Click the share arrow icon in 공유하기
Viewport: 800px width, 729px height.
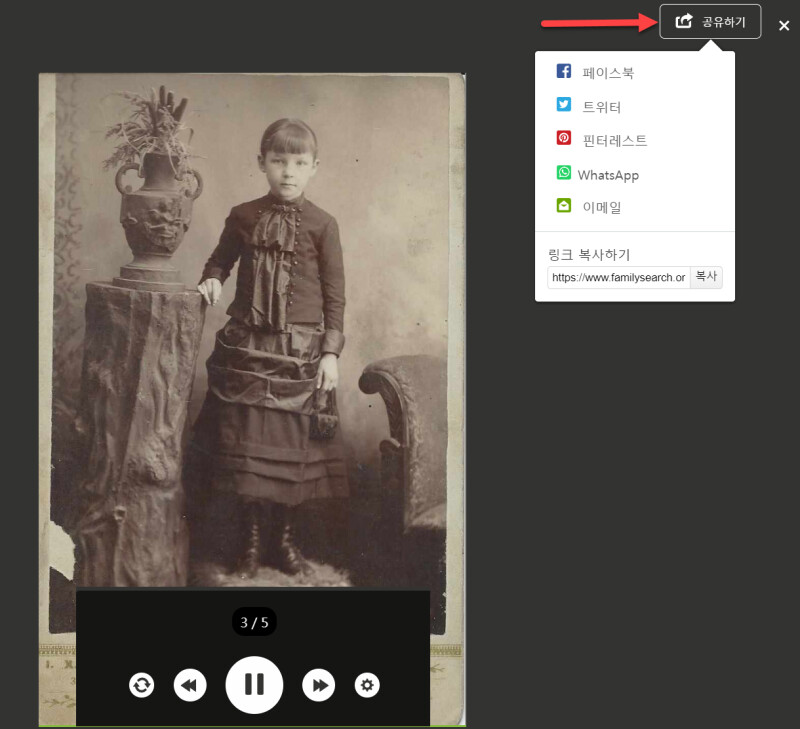[x=684, y=21]
